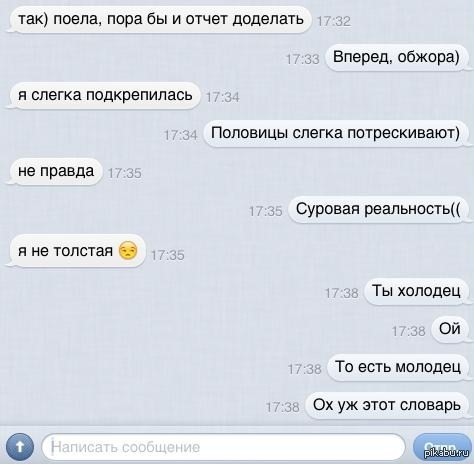474x464 pixels.
Task: Click the 17:38 timestamp beside 'Ой'
Action: click(409, 331)
